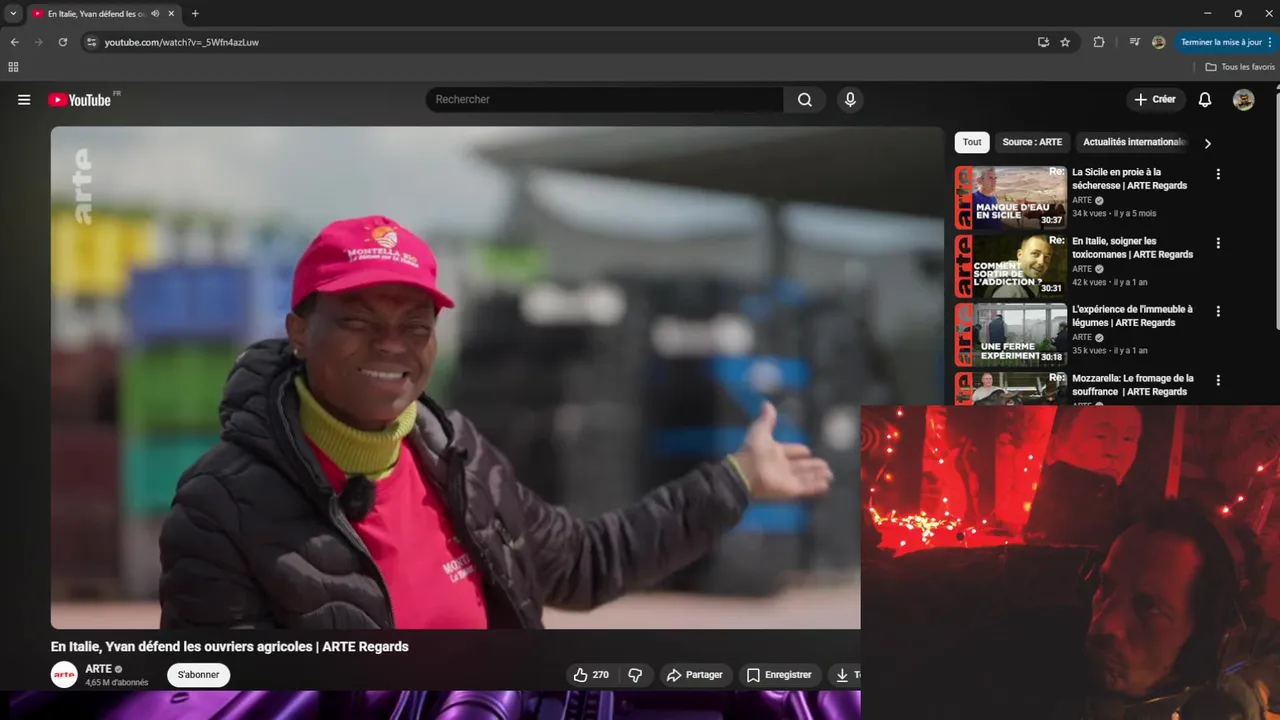Open a new browser tab

click(x=195, y=14)
